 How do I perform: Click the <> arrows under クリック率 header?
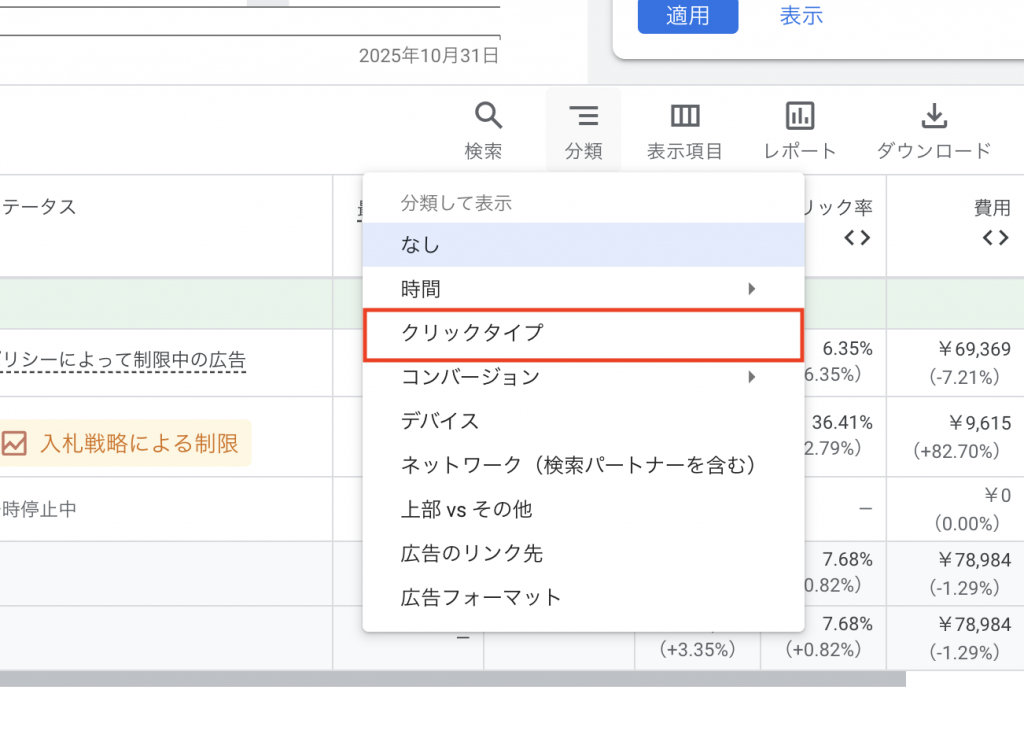[857, 238]
